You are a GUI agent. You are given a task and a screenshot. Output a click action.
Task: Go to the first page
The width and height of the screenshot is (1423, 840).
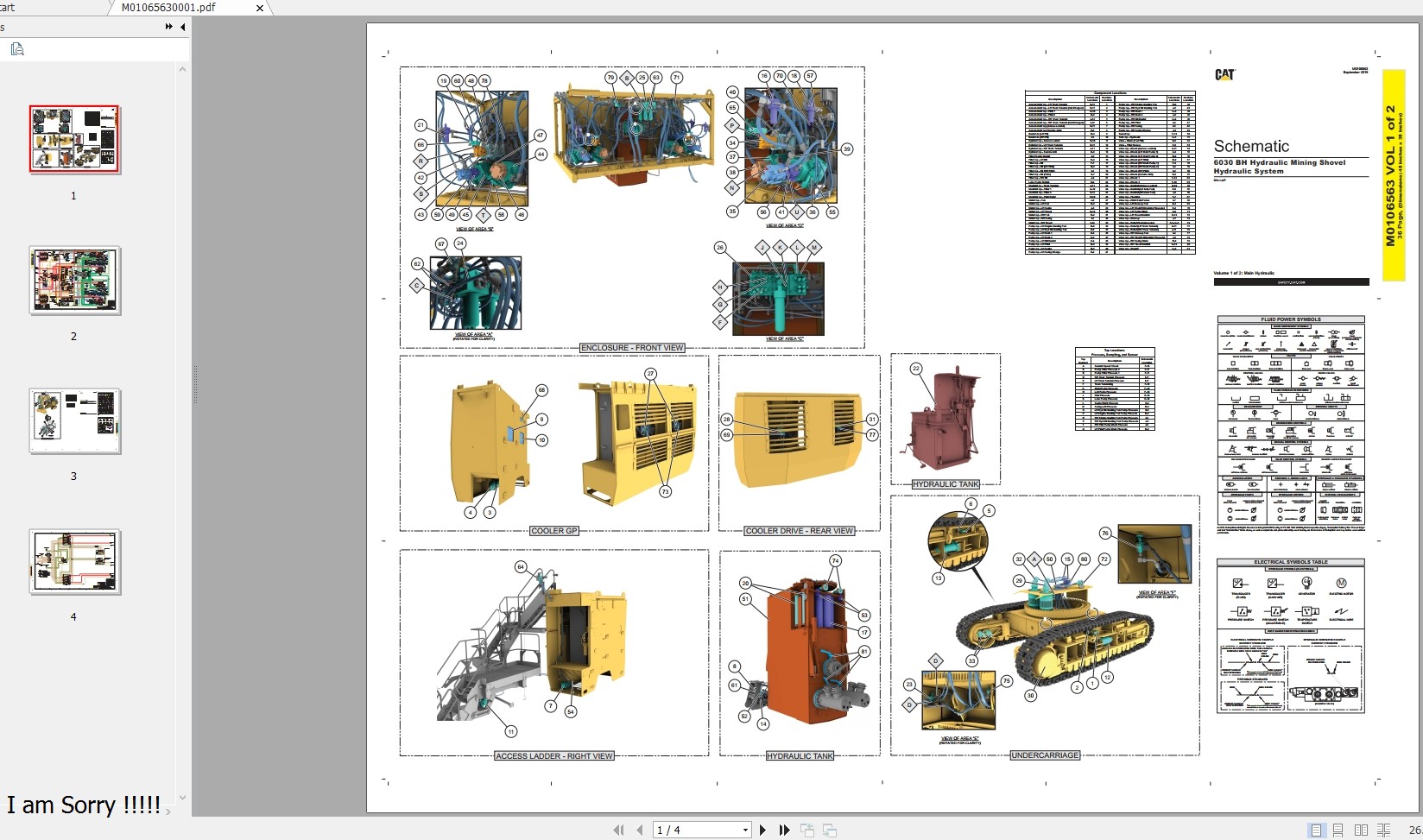[619, 831]
